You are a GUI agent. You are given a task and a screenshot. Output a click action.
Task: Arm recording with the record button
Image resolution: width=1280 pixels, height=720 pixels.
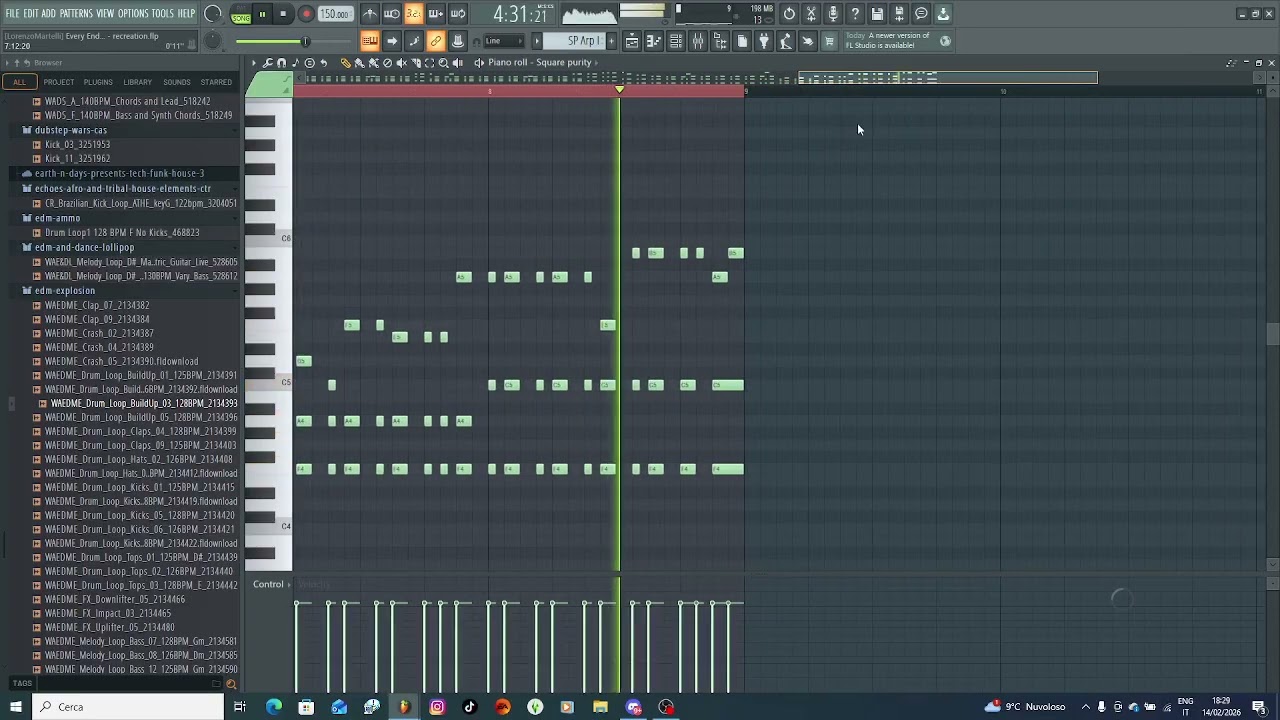tap(306, 14)
